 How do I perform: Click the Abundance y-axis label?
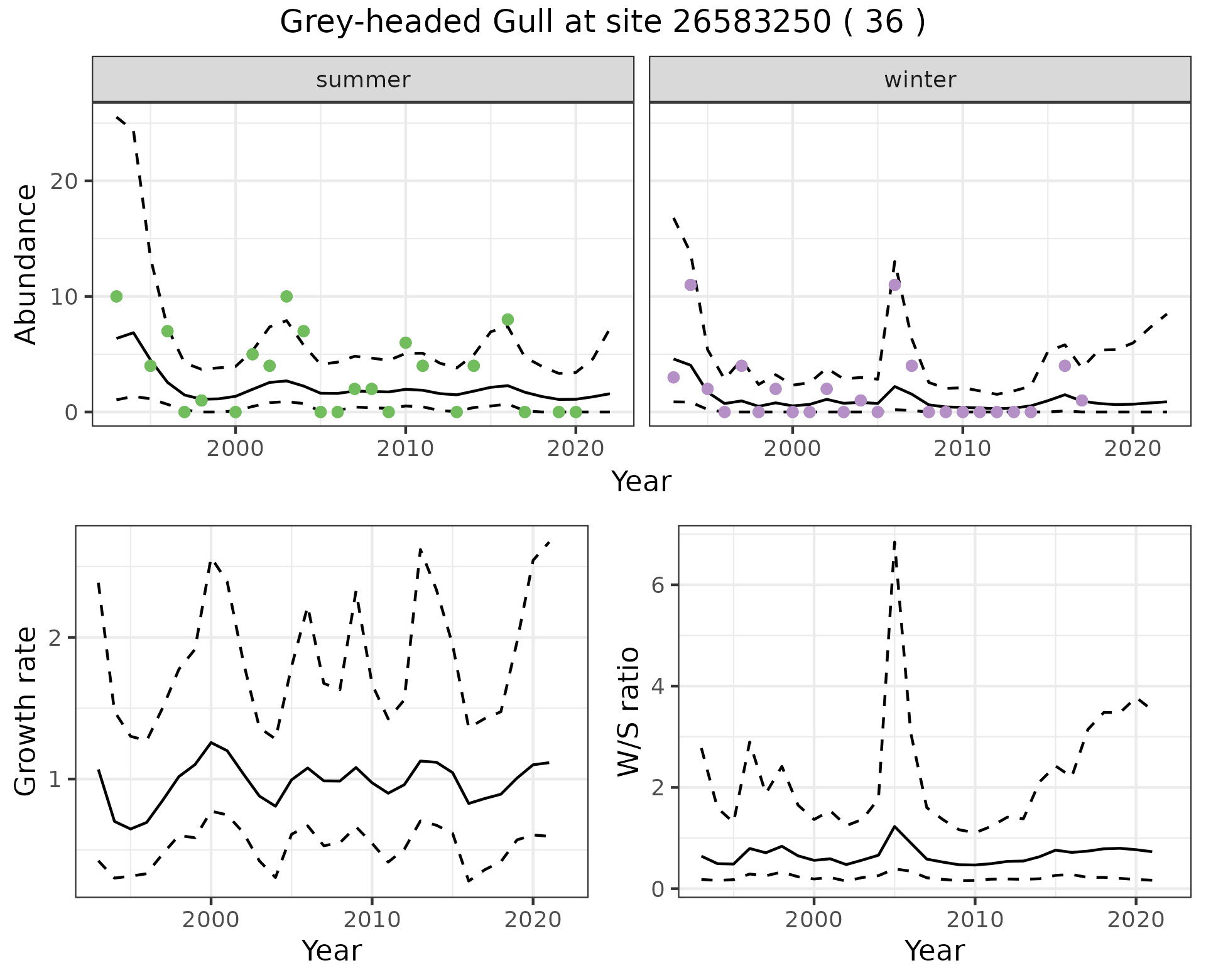26,264
